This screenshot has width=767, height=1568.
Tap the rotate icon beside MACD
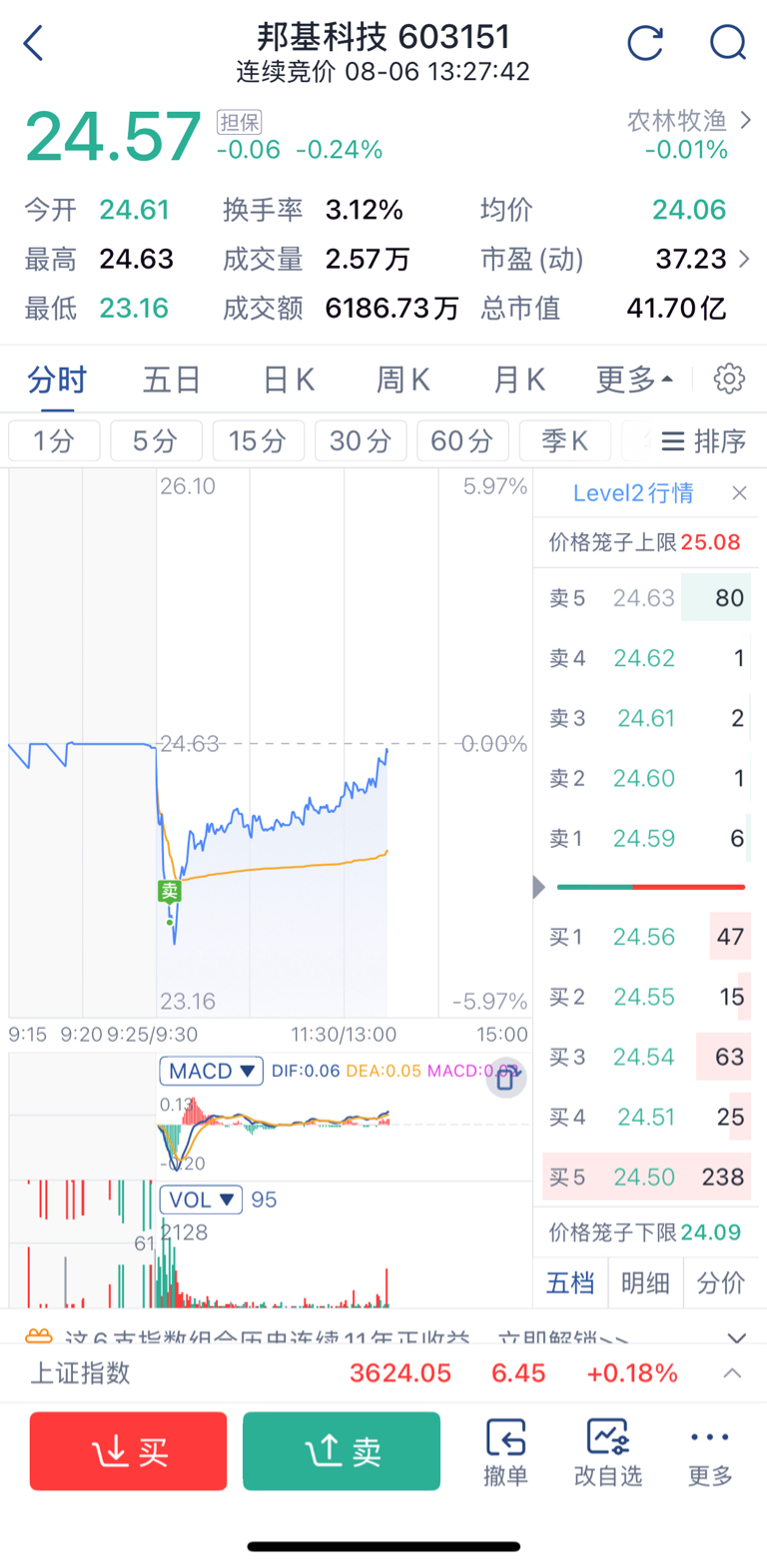click(x=506, y=1078)
